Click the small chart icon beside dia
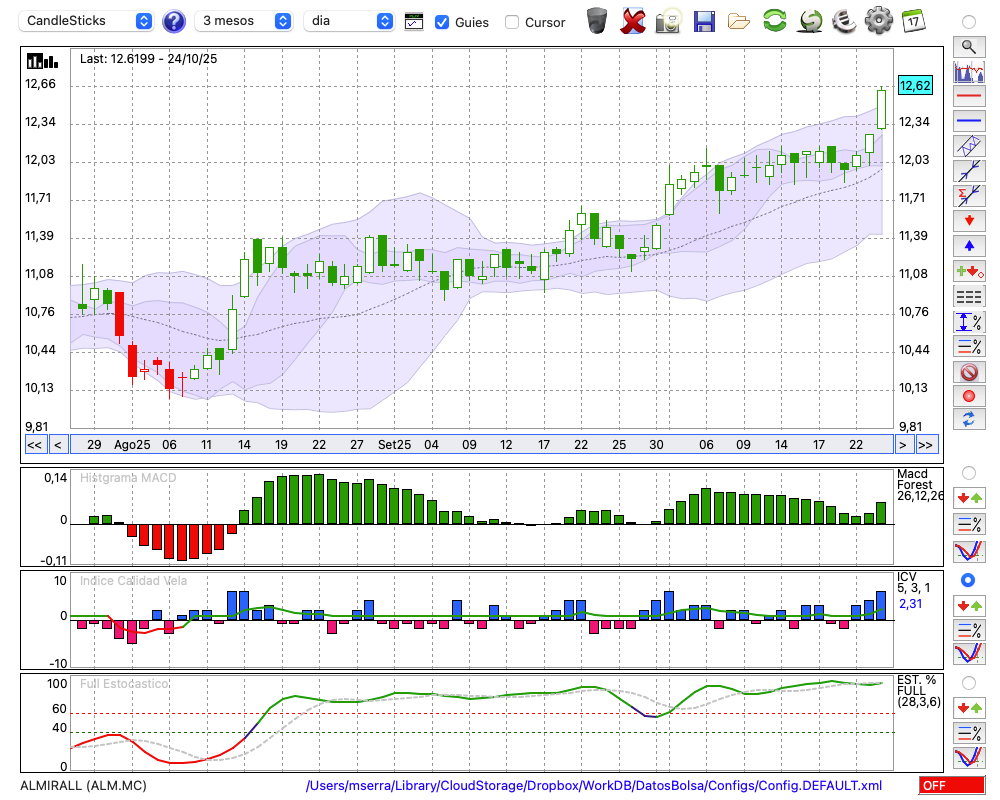The width and height of the screenshot is (1000, 800). [414, 22]
